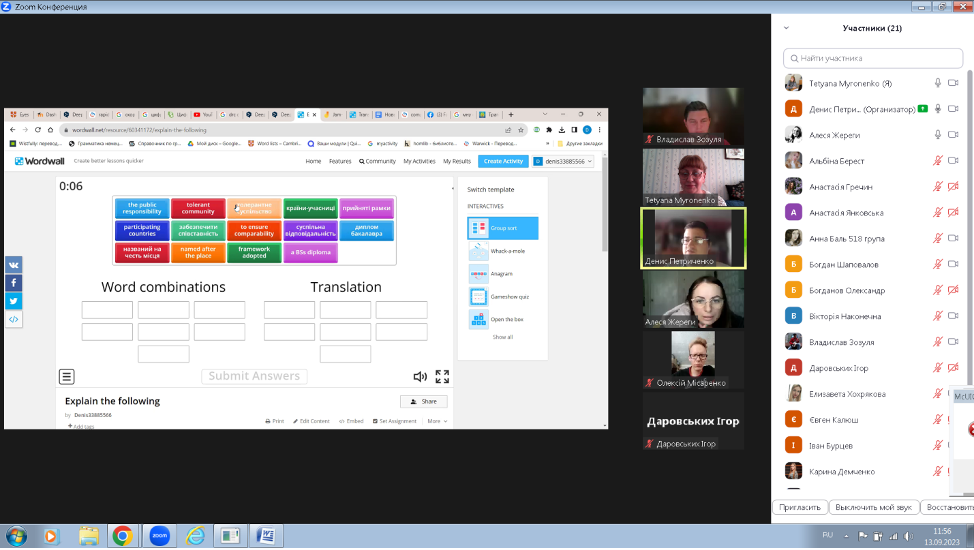This screenshot has width=974, height=550.
Task: Click the Create Activity button
Action: tap(503, 161)
